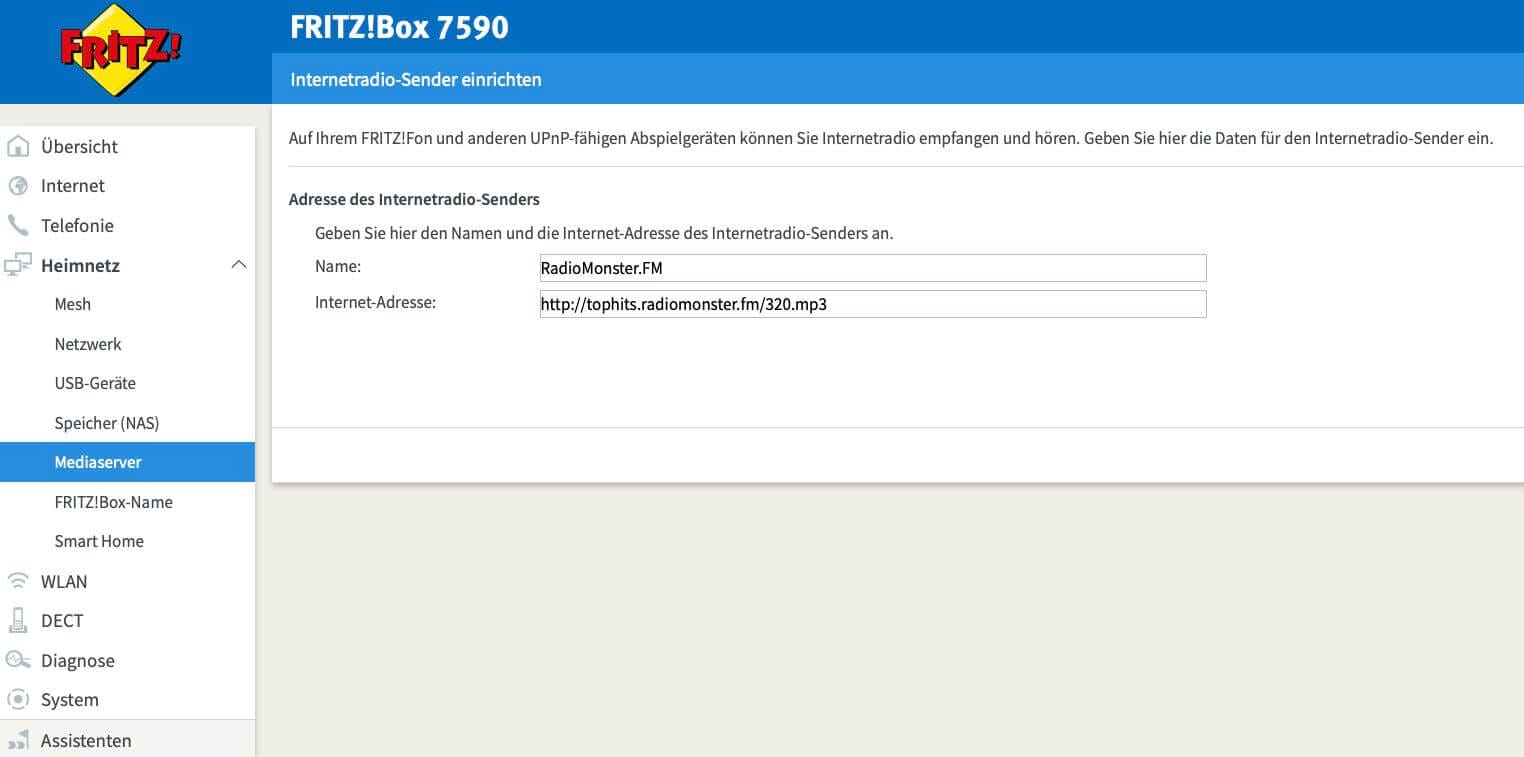
Task: Click the Internet-Adresse URL field
Action: click(871, 304)
